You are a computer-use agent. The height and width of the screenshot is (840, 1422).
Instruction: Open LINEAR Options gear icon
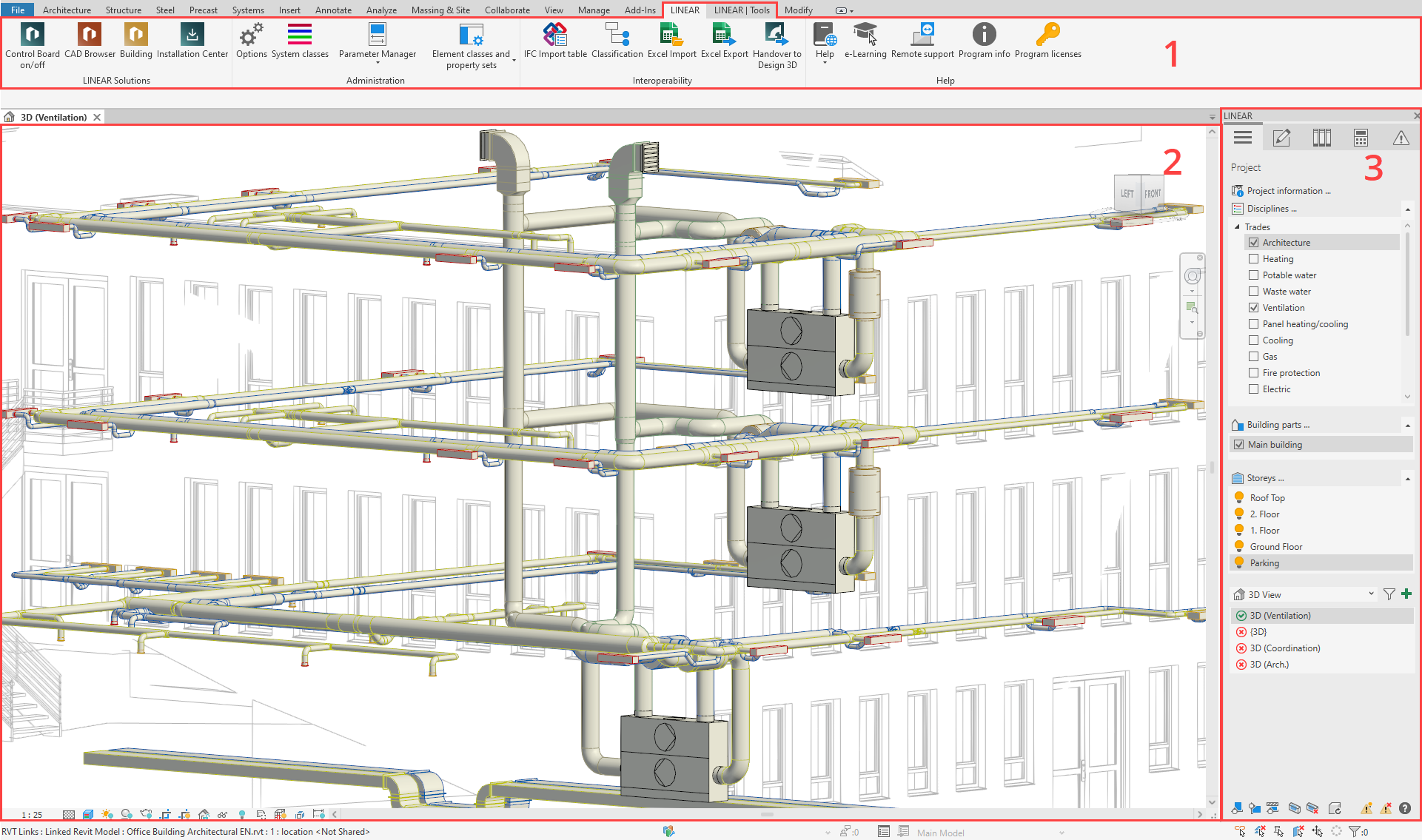click(x=252, y=34)
